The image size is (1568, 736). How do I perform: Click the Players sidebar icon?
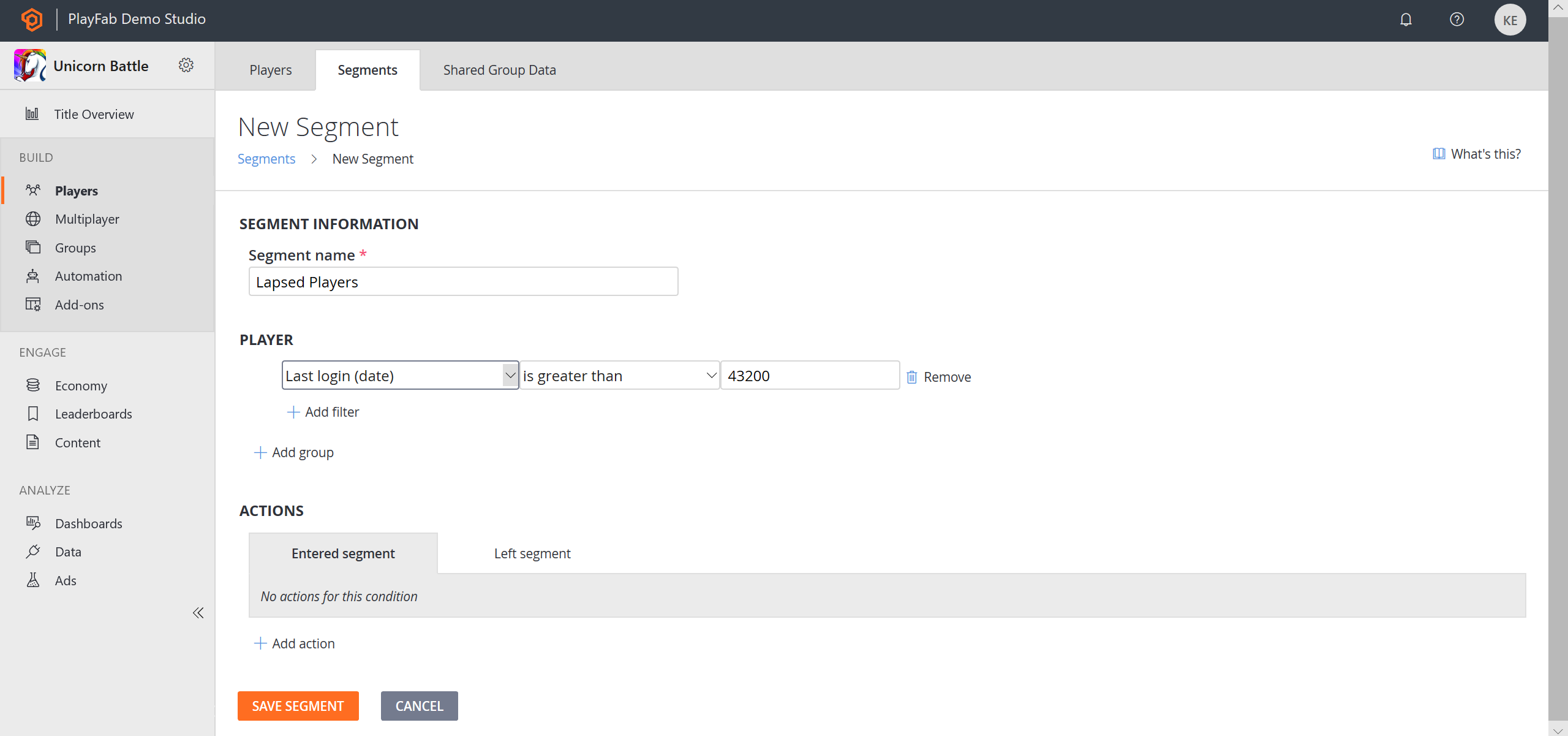33,190
